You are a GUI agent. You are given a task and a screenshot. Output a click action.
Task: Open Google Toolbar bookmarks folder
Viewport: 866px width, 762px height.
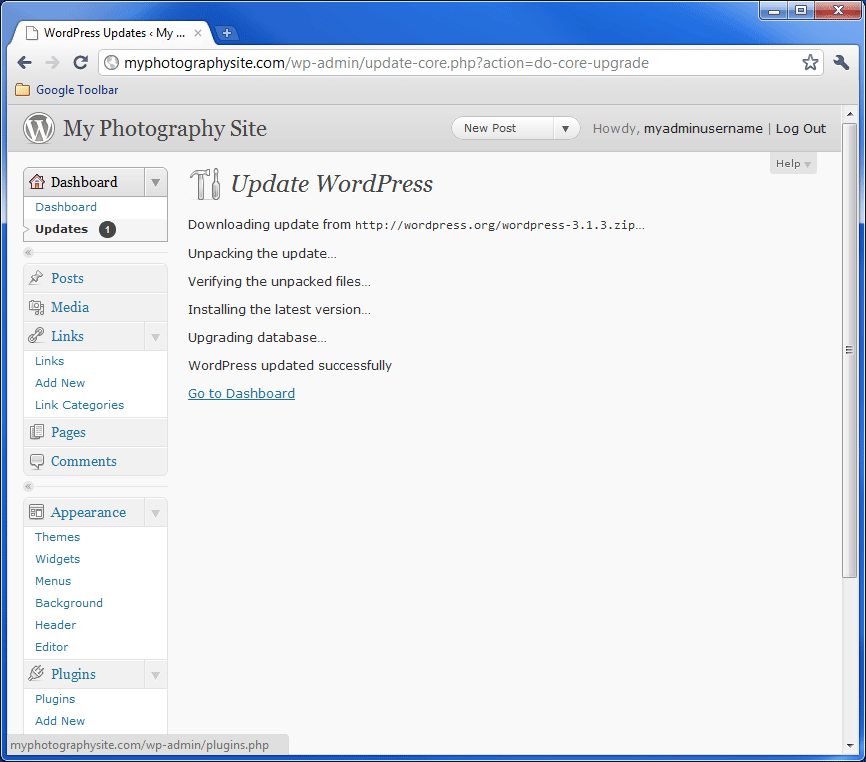point(67,90)
